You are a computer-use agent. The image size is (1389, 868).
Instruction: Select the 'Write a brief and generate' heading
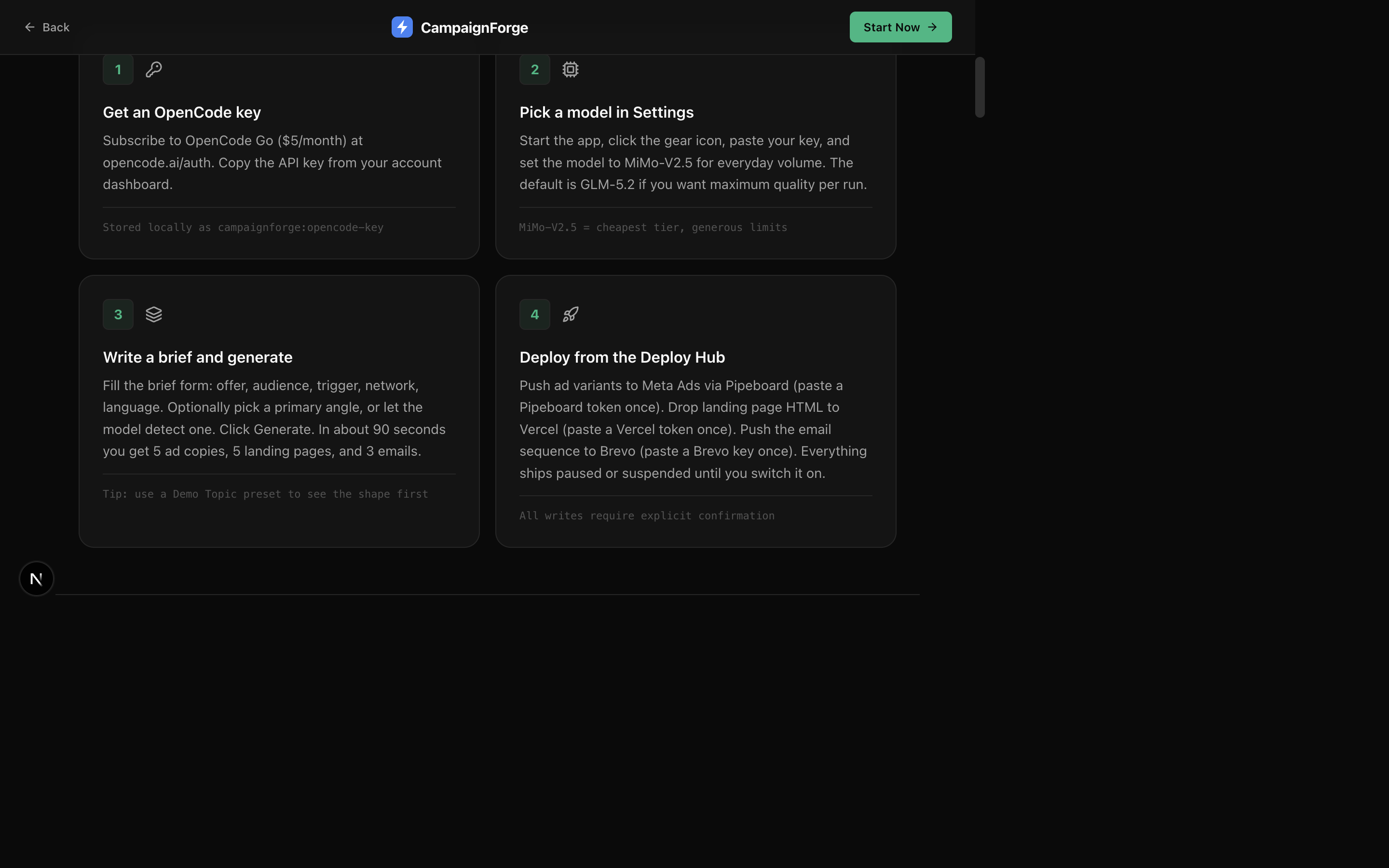pos(197,357)
